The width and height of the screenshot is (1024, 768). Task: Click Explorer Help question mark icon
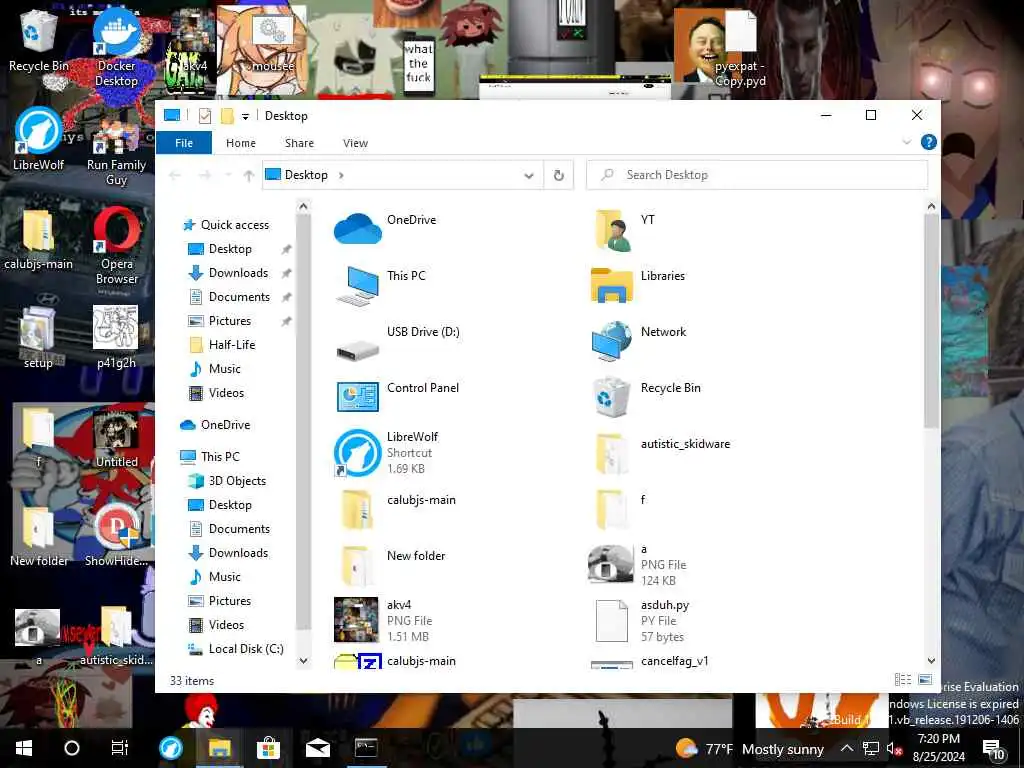point(928,142)
